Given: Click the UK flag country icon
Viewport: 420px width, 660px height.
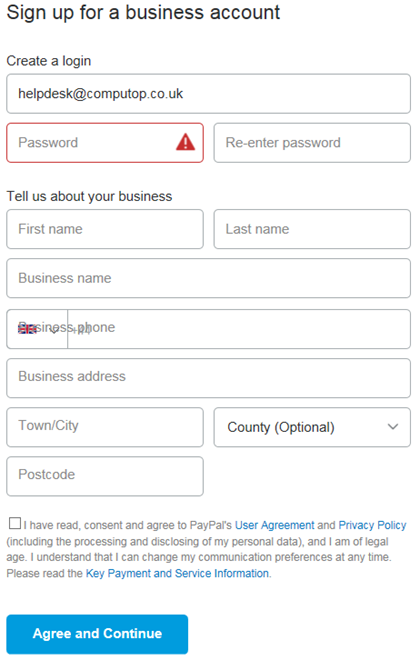Looking at the screenshot, I should pyautogui.click(x=27, y=329).
